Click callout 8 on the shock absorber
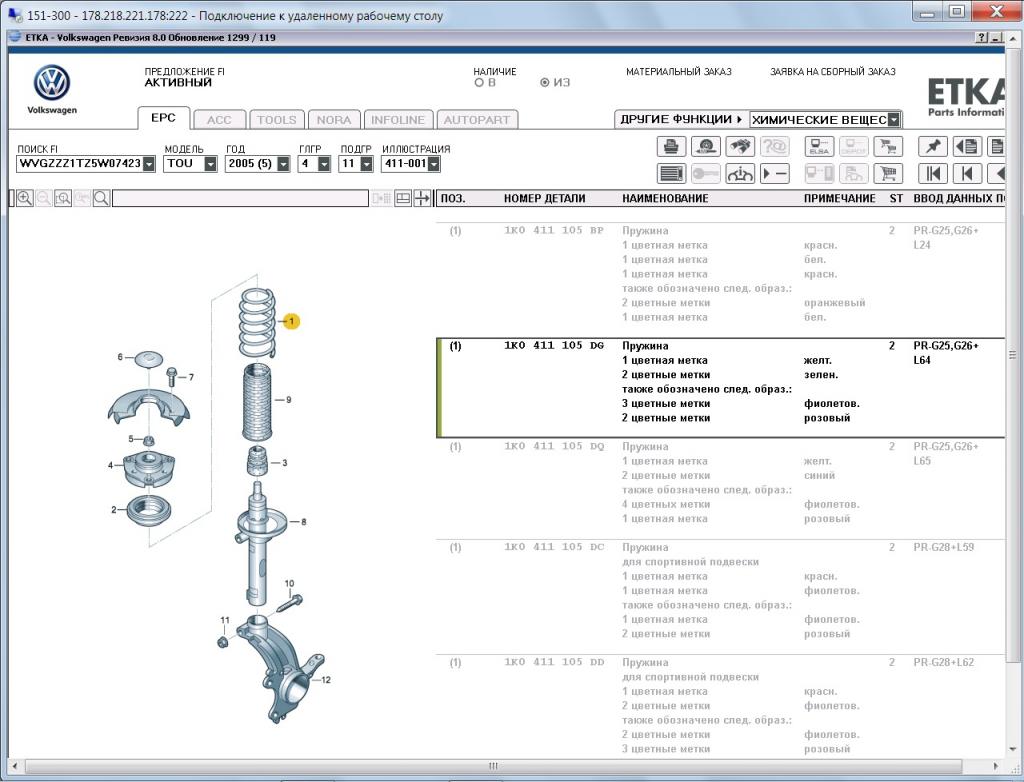The height and width of the screenshot is (782, 1024). point(304,522)
